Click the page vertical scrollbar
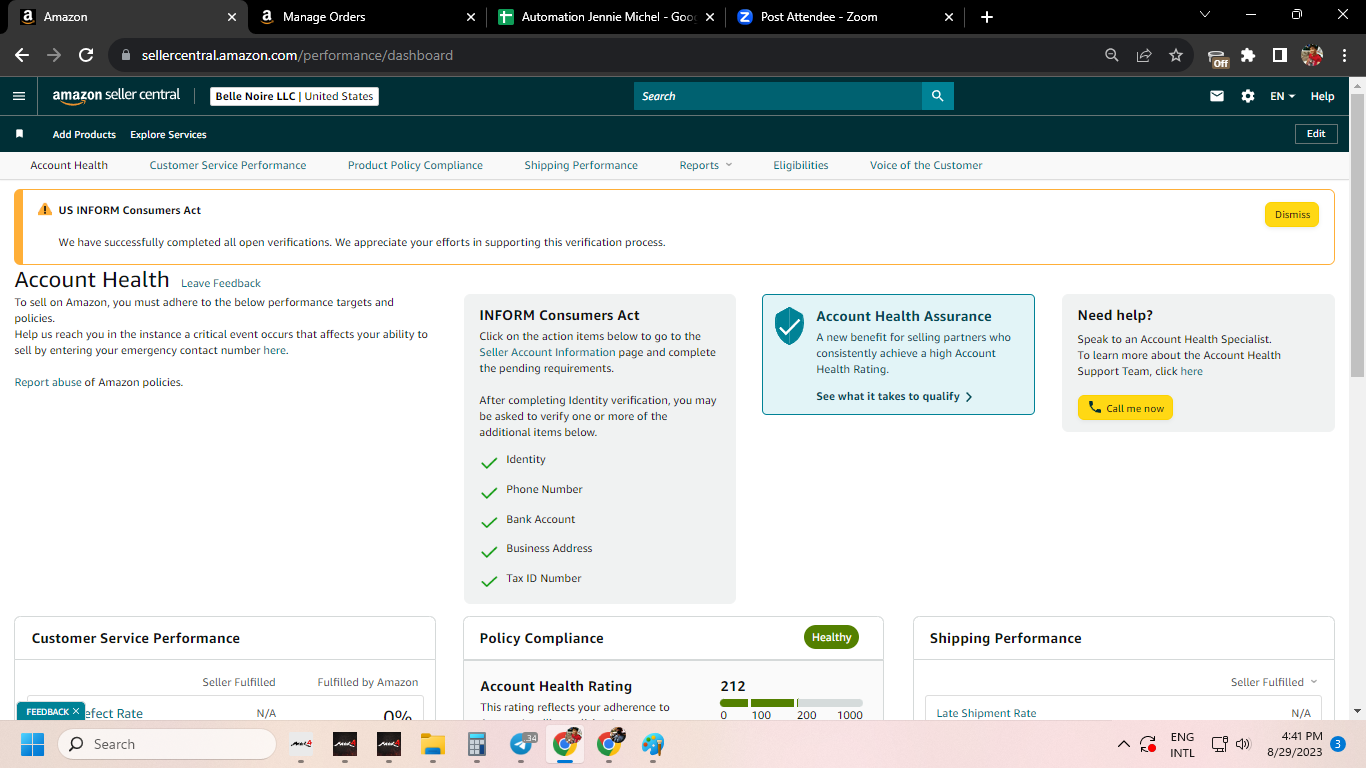Viewport: 1366px width, 768px height. tap(1357, 234)
